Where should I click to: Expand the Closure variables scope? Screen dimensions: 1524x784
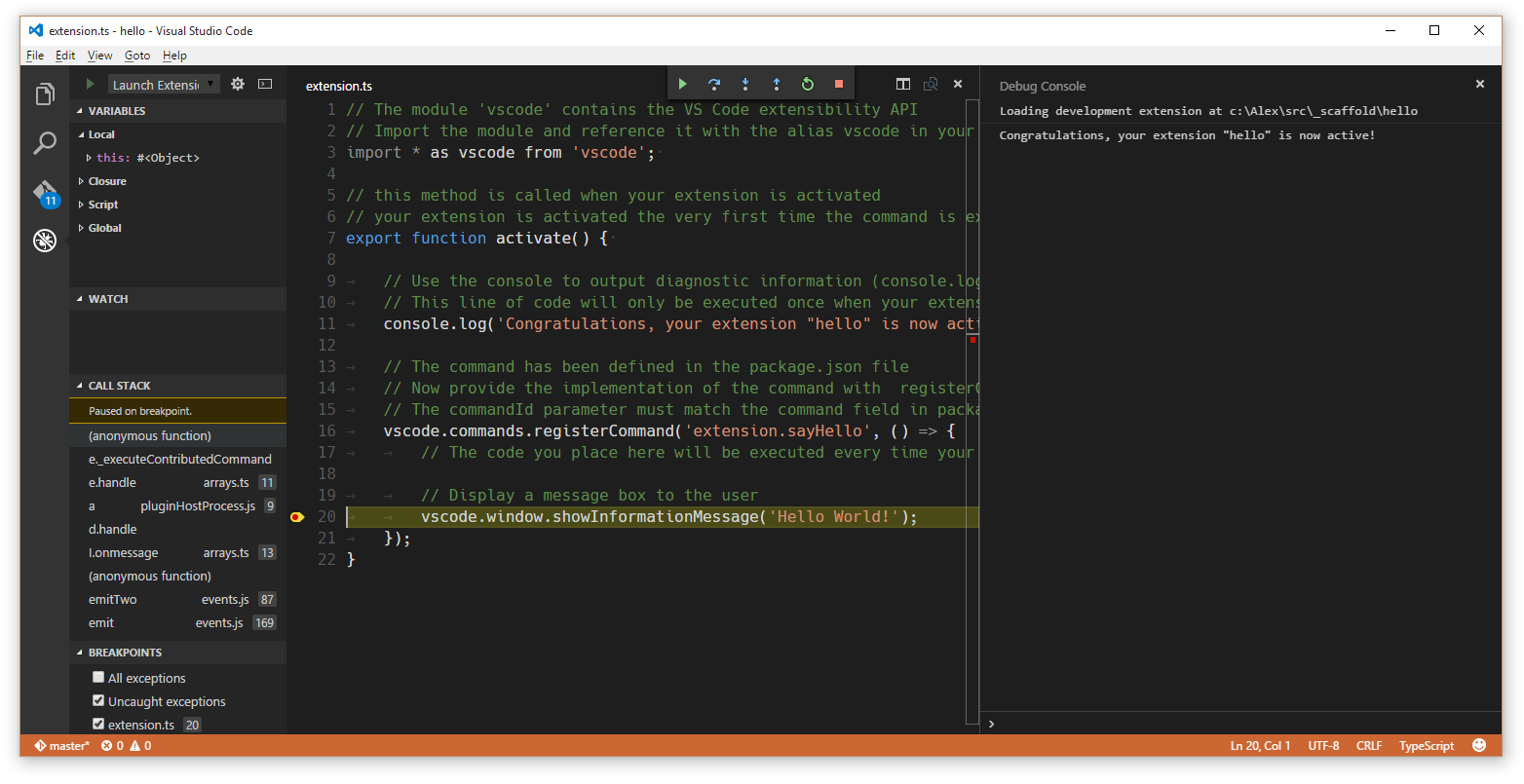(107, 181)
